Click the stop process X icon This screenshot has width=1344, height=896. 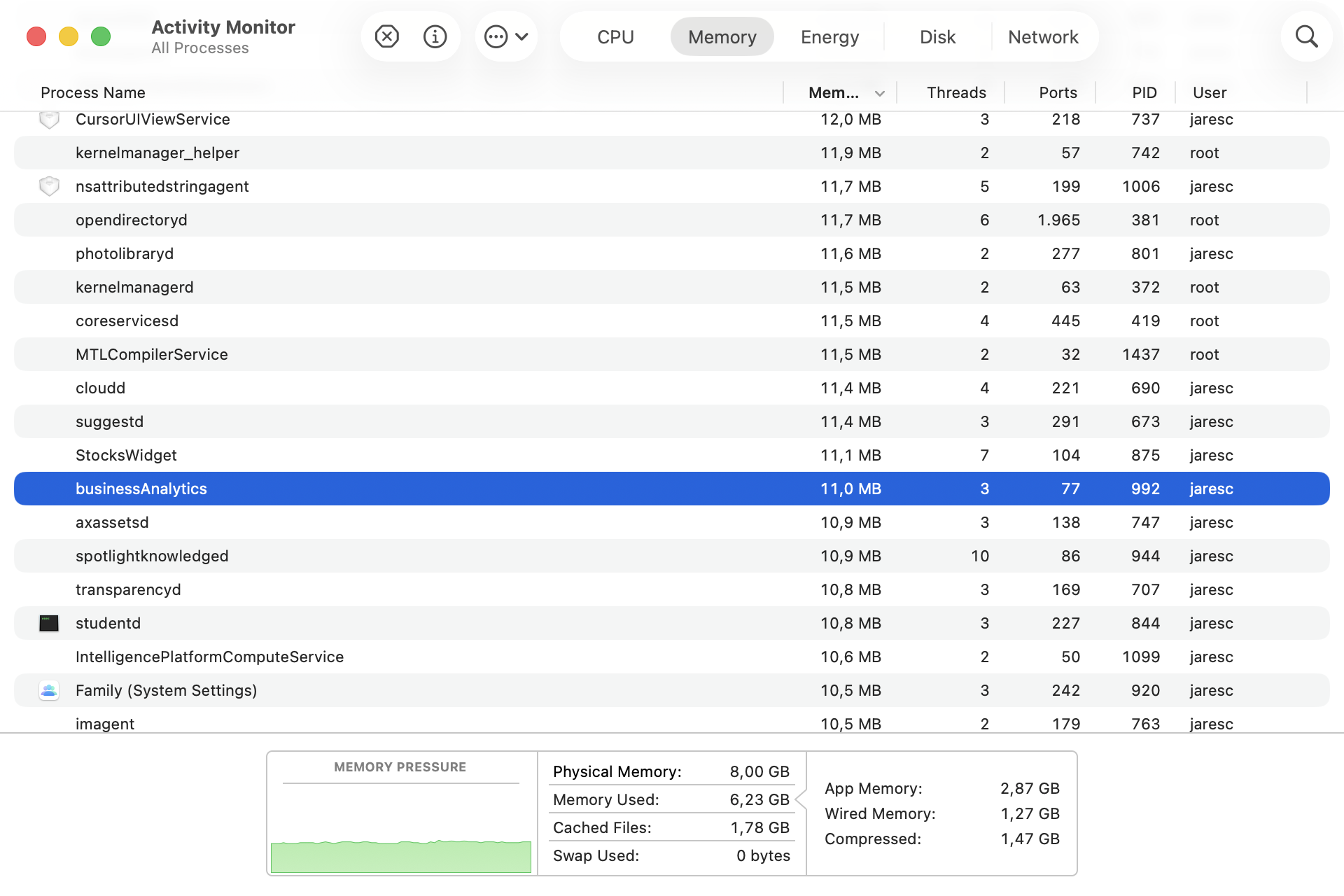[386, 36]
